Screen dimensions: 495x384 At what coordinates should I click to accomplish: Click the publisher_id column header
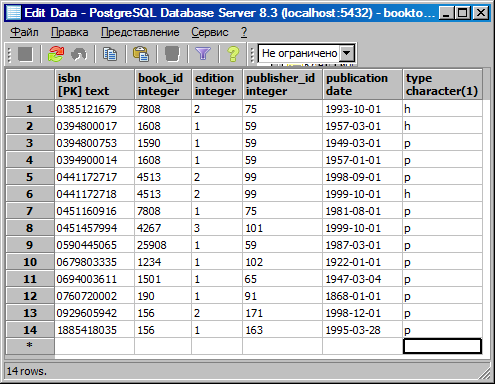283,84
